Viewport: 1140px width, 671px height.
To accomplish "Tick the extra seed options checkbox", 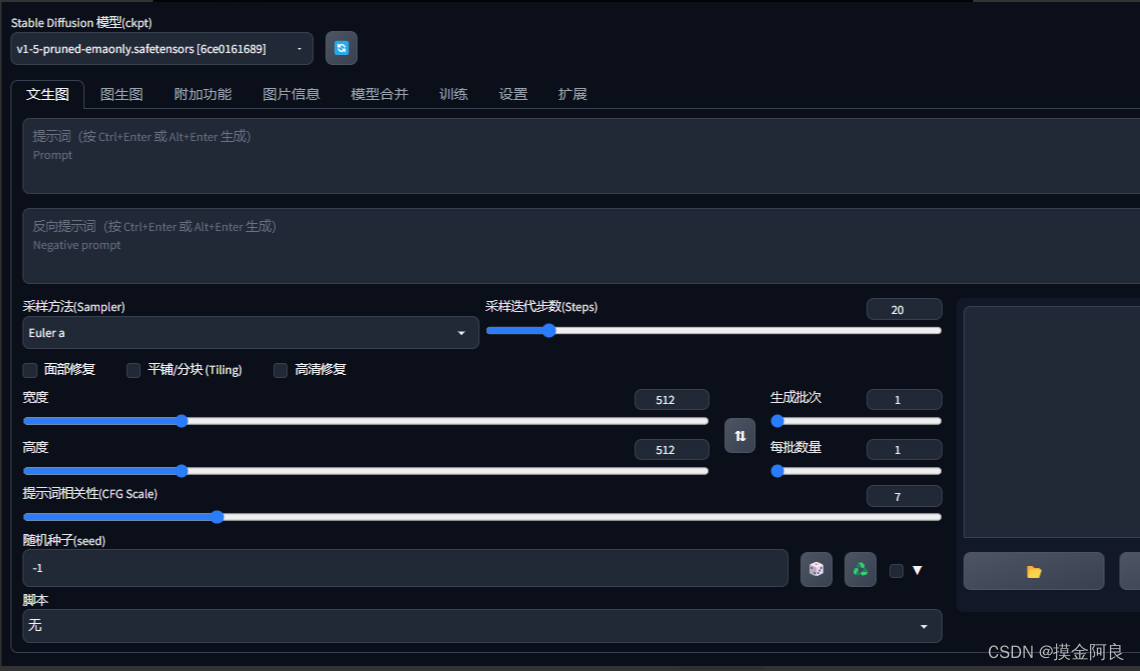I will [x=896, y=571].
